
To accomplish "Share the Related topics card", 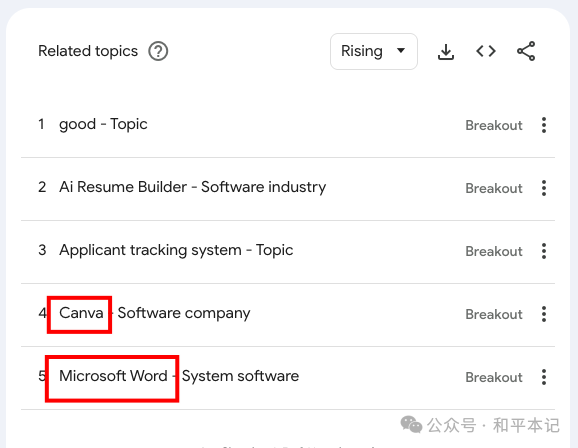I will [526, 51].
